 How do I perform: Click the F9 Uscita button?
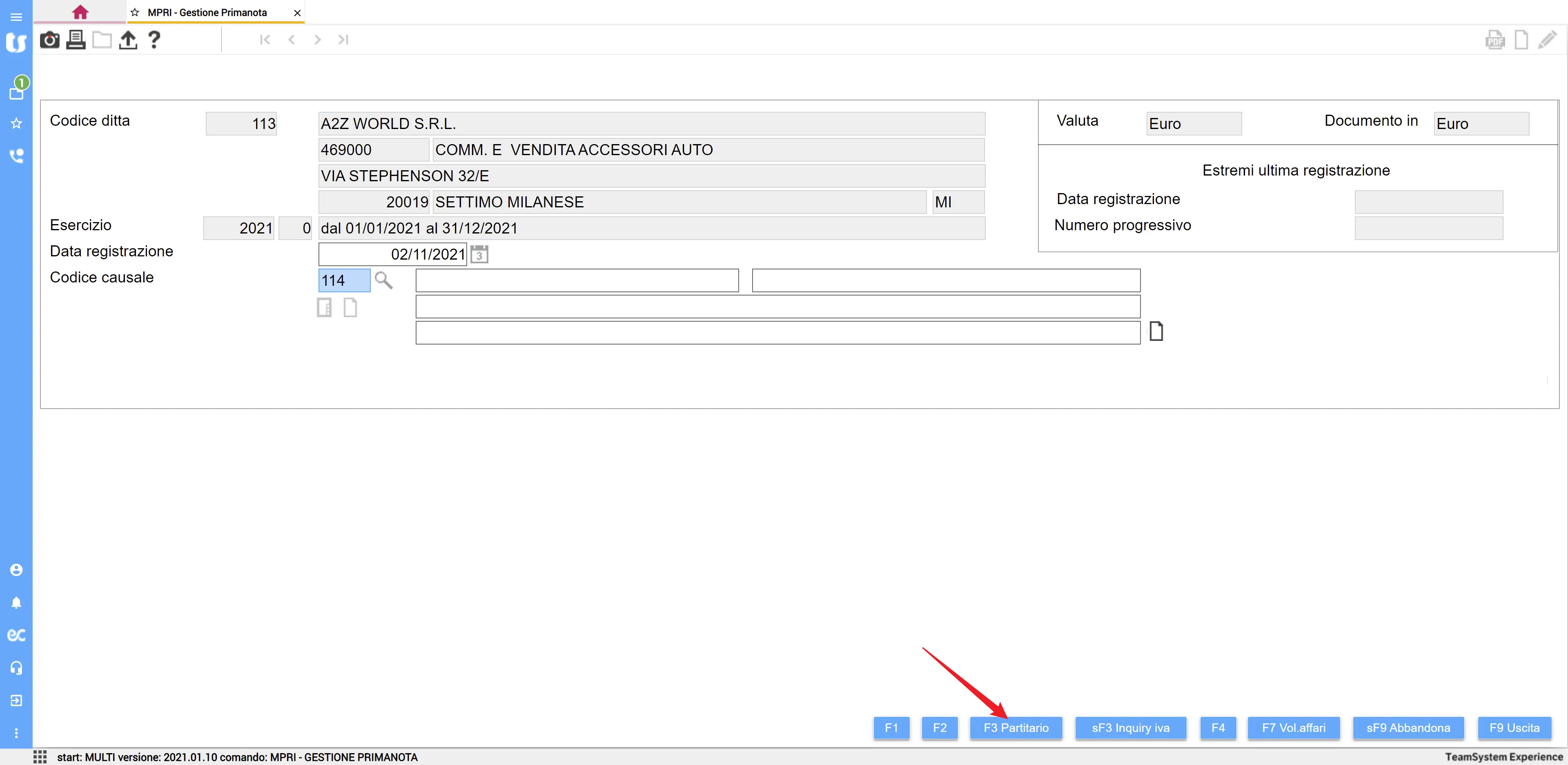pos(1514,728)
